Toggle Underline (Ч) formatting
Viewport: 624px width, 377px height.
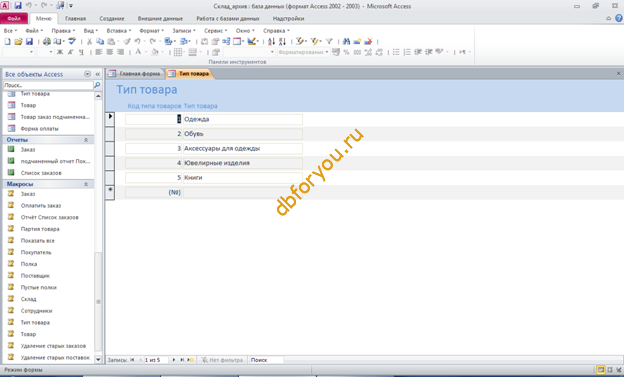(81, 52)
